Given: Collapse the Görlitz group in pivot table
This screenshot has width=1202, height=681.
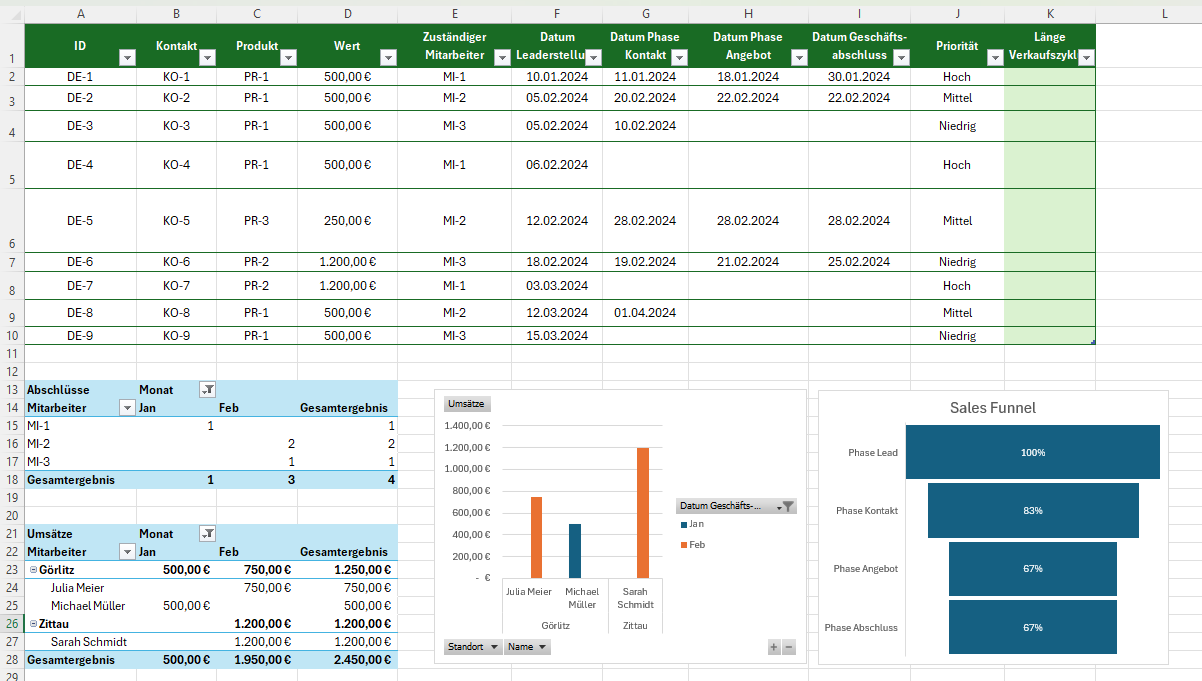Looking at the screenshot, I should click(33, 570).
